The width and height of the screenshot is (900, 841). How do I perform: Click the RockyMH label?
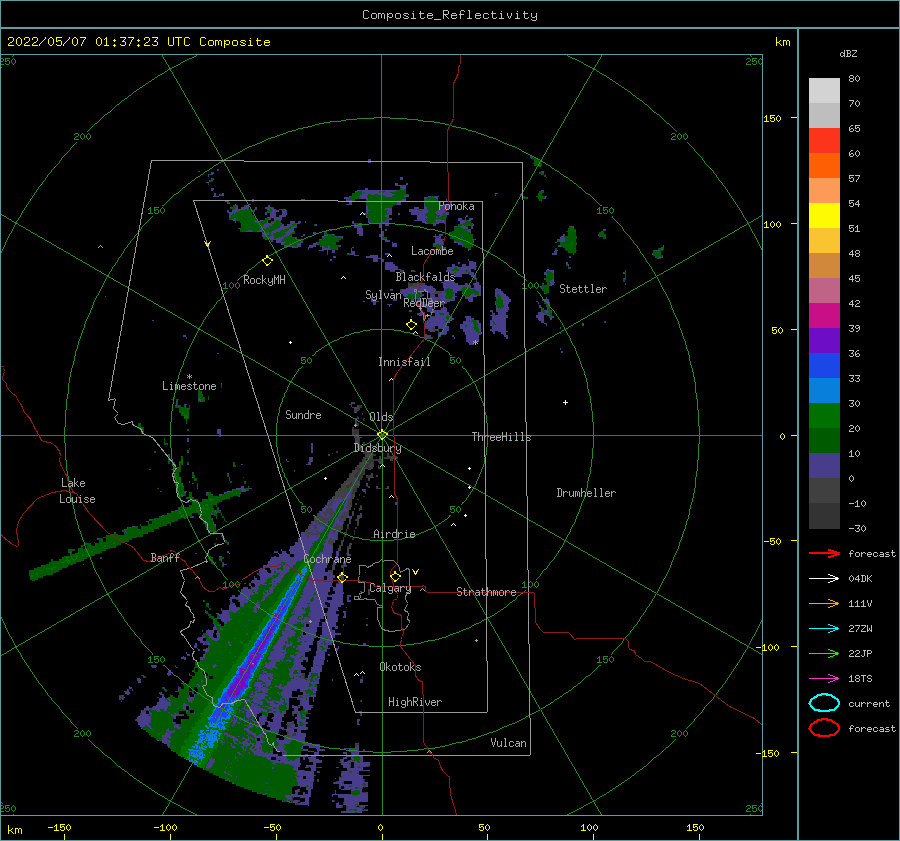point(264,280)
